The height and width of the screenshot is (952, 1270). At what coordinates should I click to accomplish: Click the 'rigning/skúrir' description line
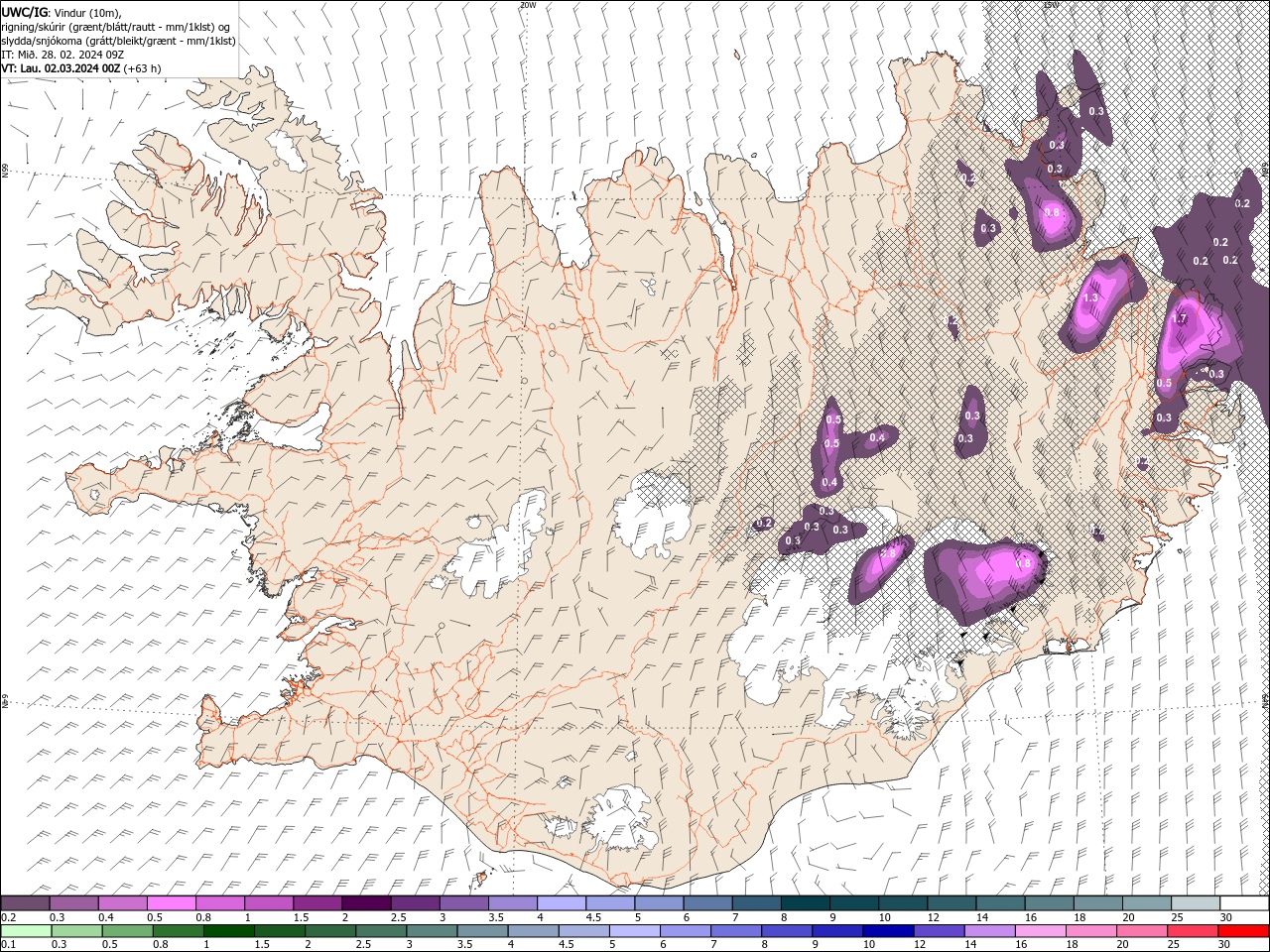tap(116, 27)
